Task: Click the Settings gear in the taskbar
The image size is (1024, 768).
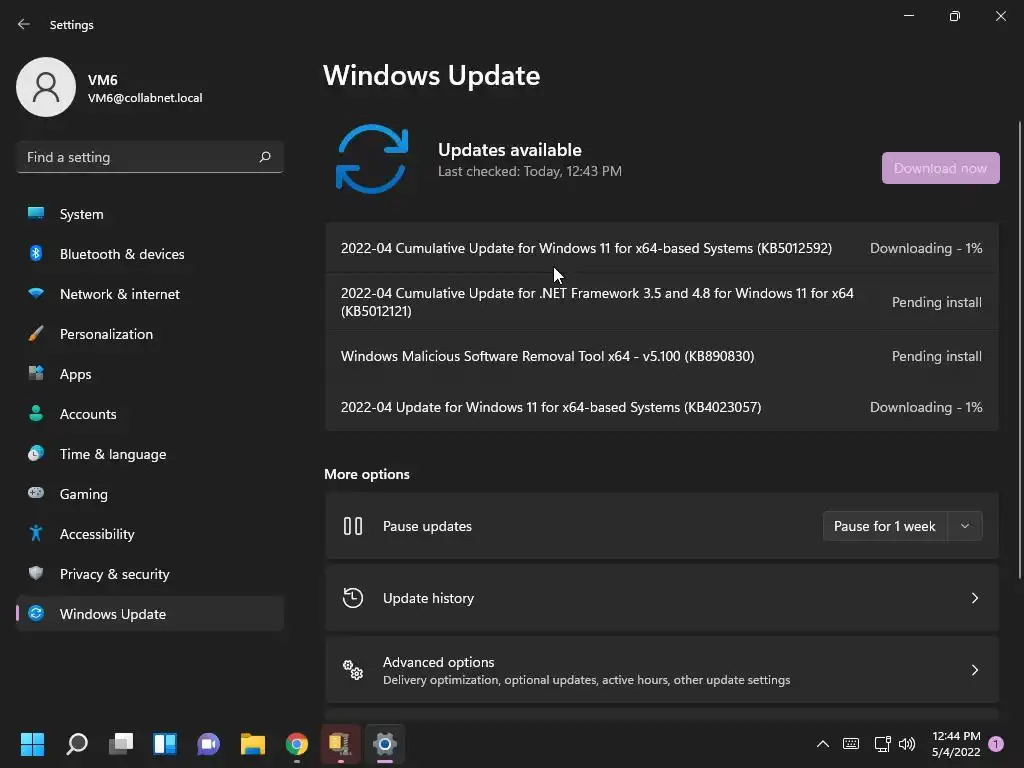Action: pos(385,744)
